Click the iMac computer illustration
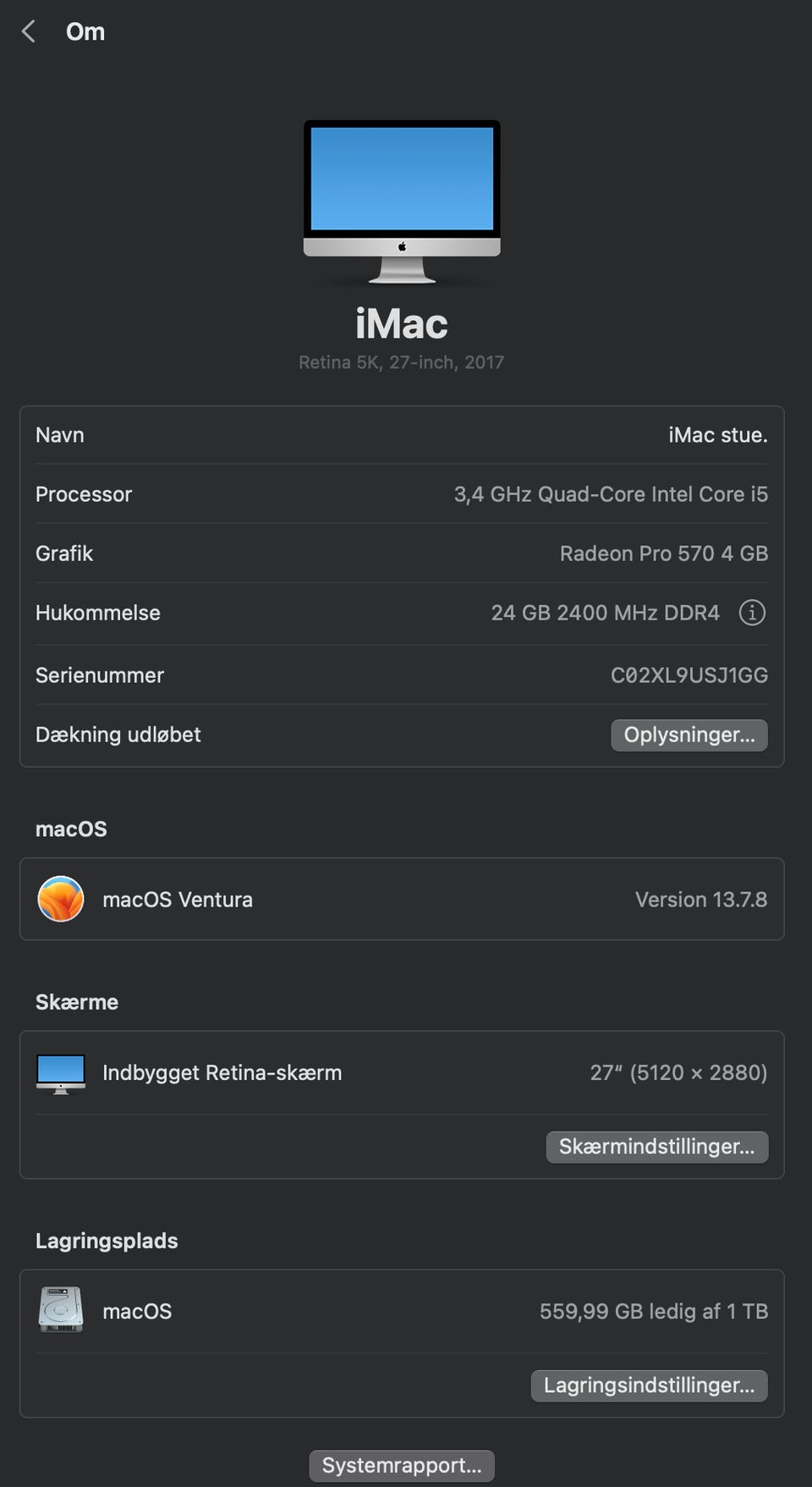812x1487 pixels. point(402,200)
